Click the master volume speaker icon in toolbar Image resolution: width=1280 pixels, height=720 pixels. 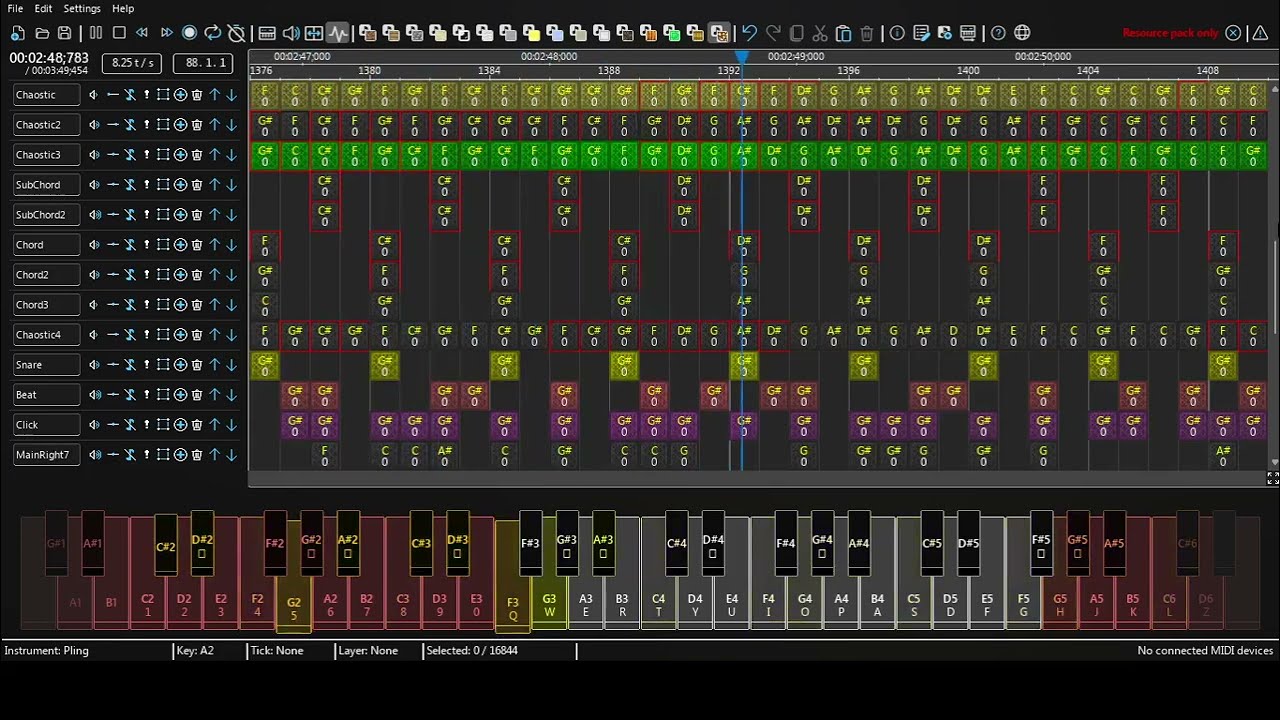click(x=291, y=33)
